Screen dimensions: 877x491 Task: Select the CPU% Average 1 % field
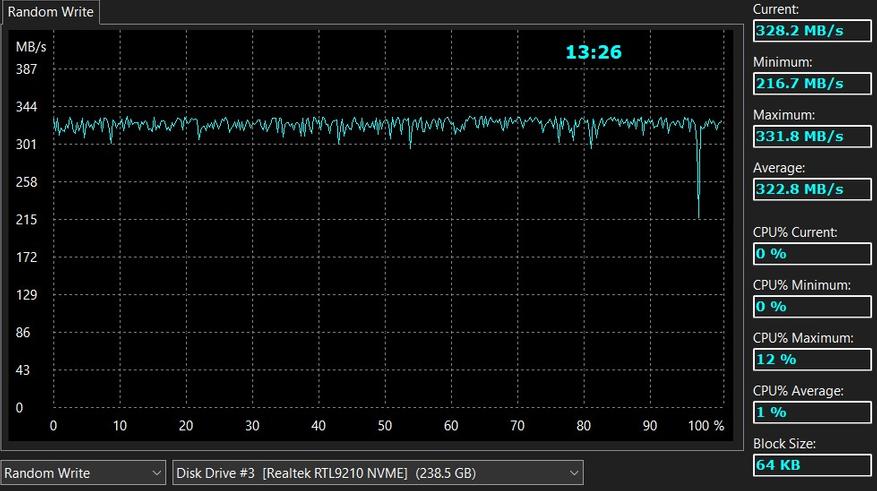point(811,412)
